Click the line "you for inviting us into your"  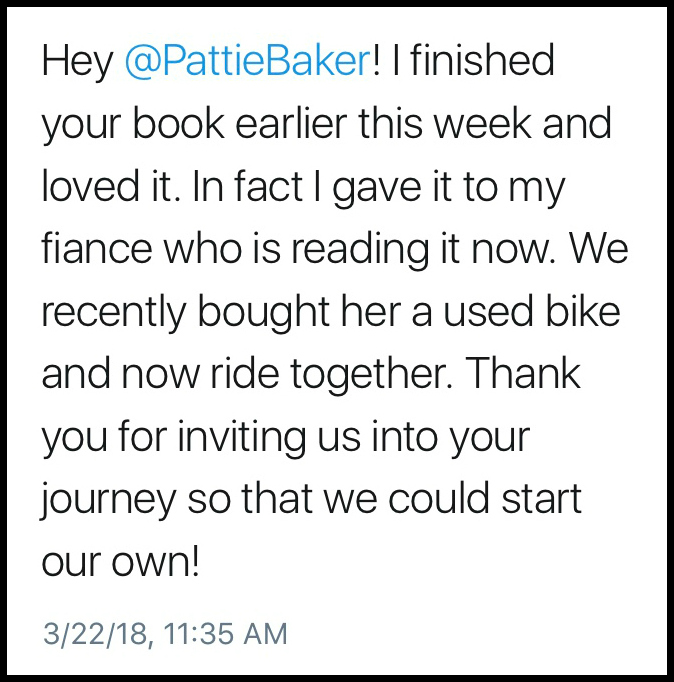284,436
